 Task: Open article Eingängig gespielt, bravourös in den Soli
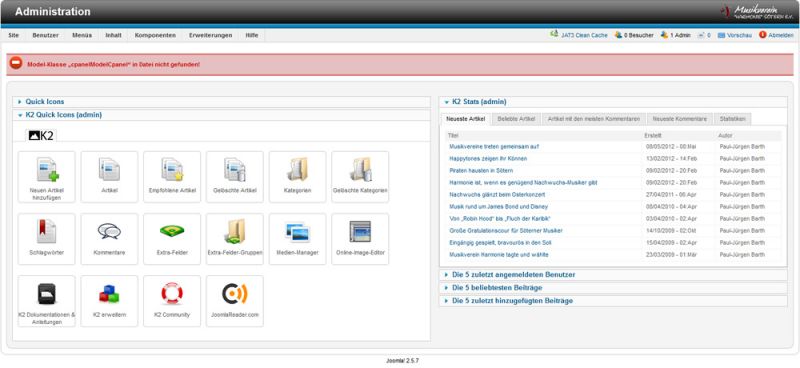click(500, 242)
